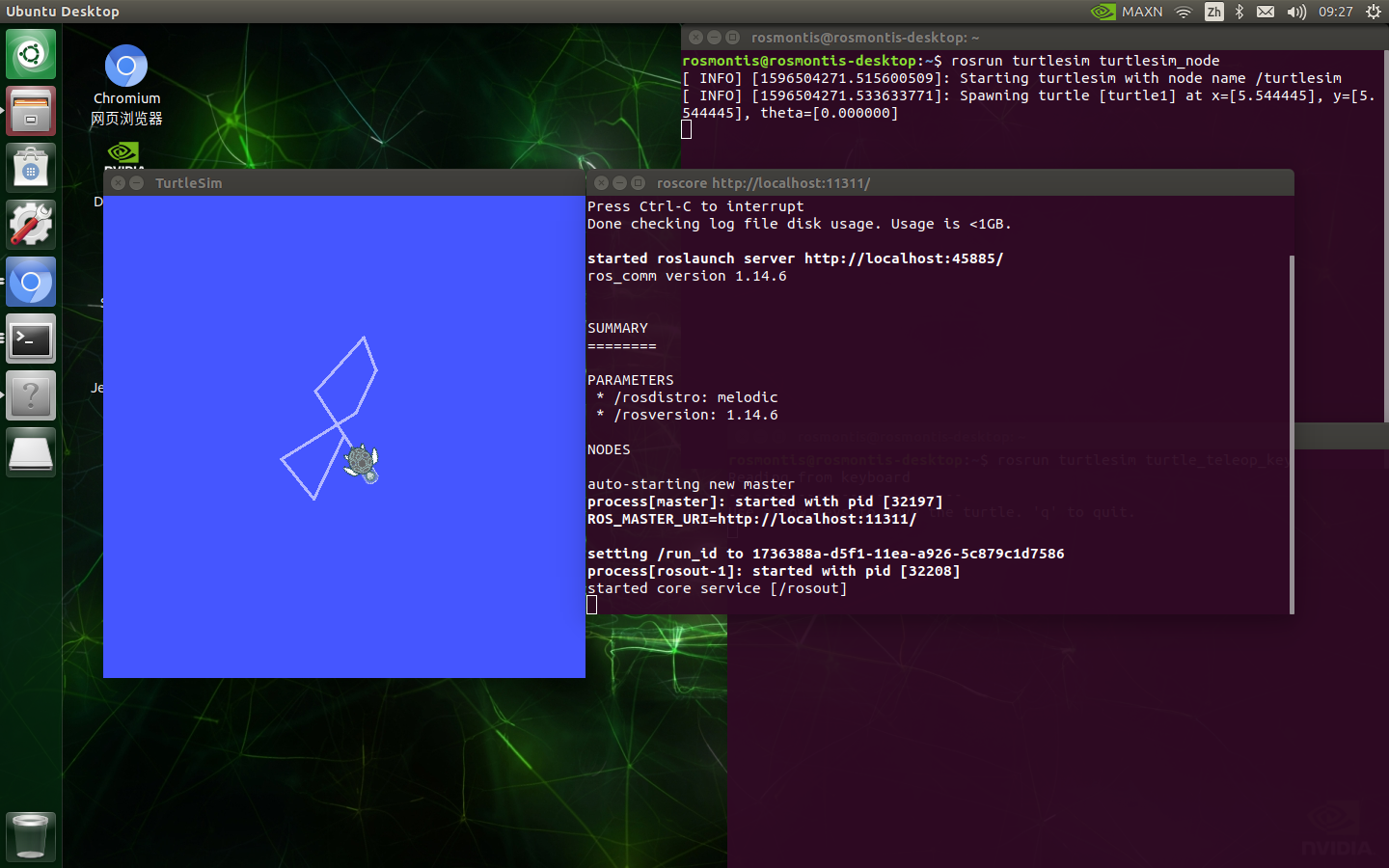Open the Help question mark launcher

point(31,395)
